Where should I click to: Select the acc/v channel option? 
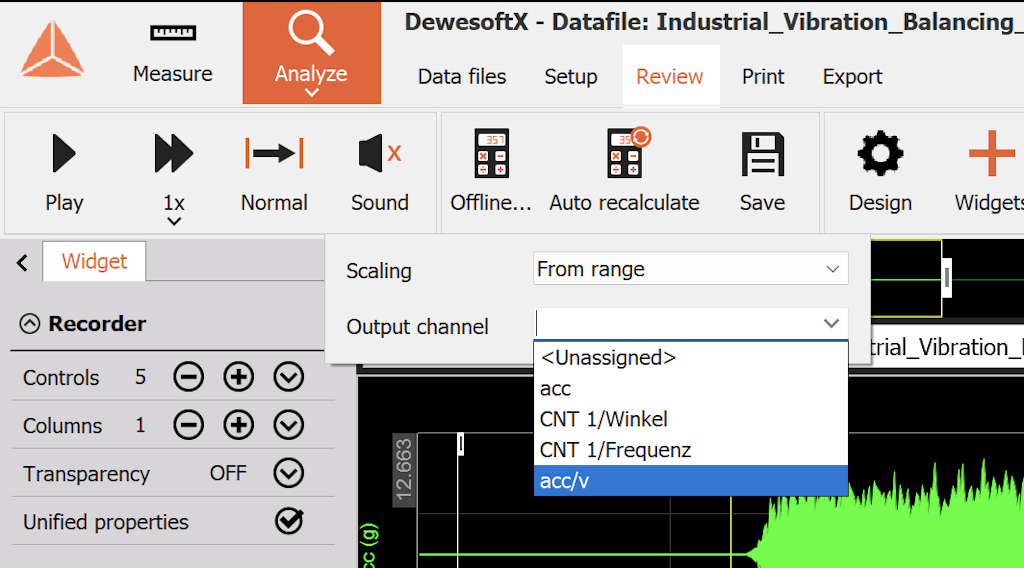click(690, 481)
